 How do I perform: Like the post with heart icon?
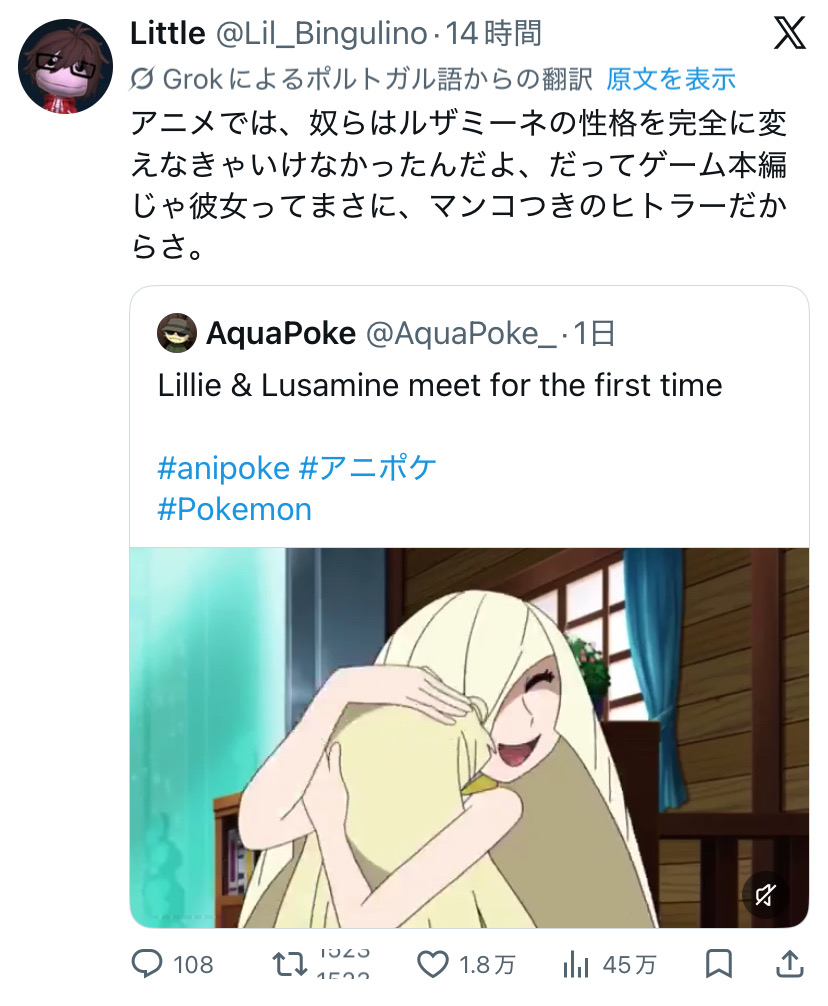pyautogui.click(x=433, y=964)
